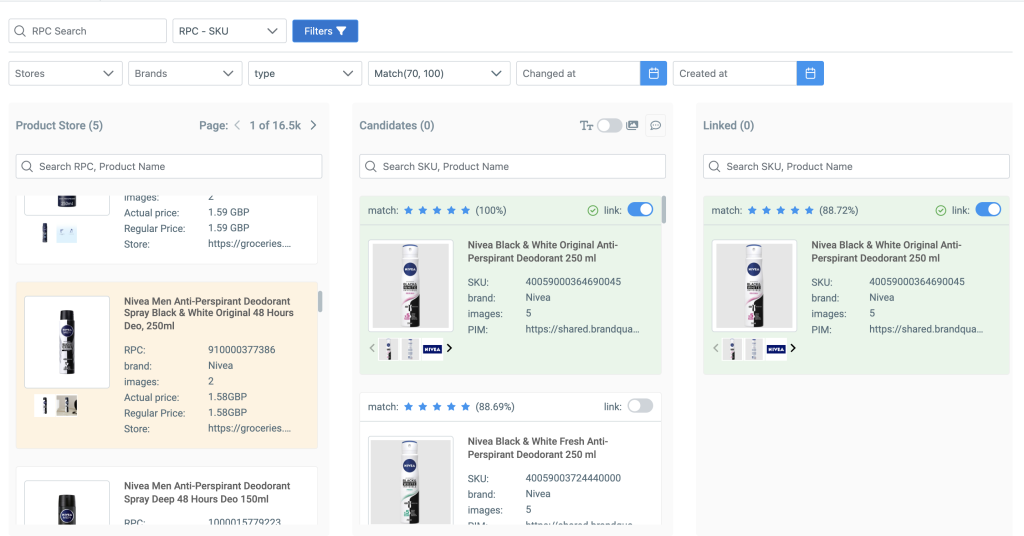Image resolution: width=1024 pixels, height=536 pixels.
Task: Click the Created at date field
Action: click(735, 73)
